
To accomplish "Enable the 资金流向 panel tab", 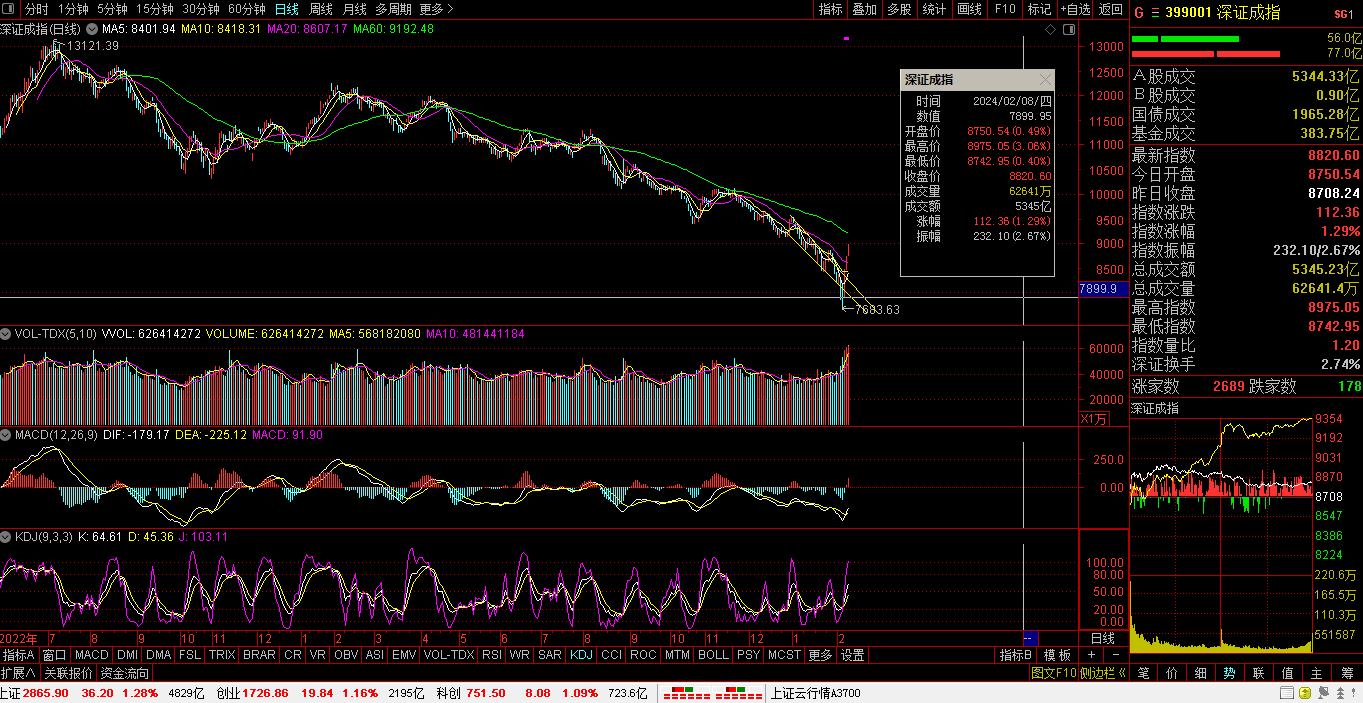I will [125, 673].
